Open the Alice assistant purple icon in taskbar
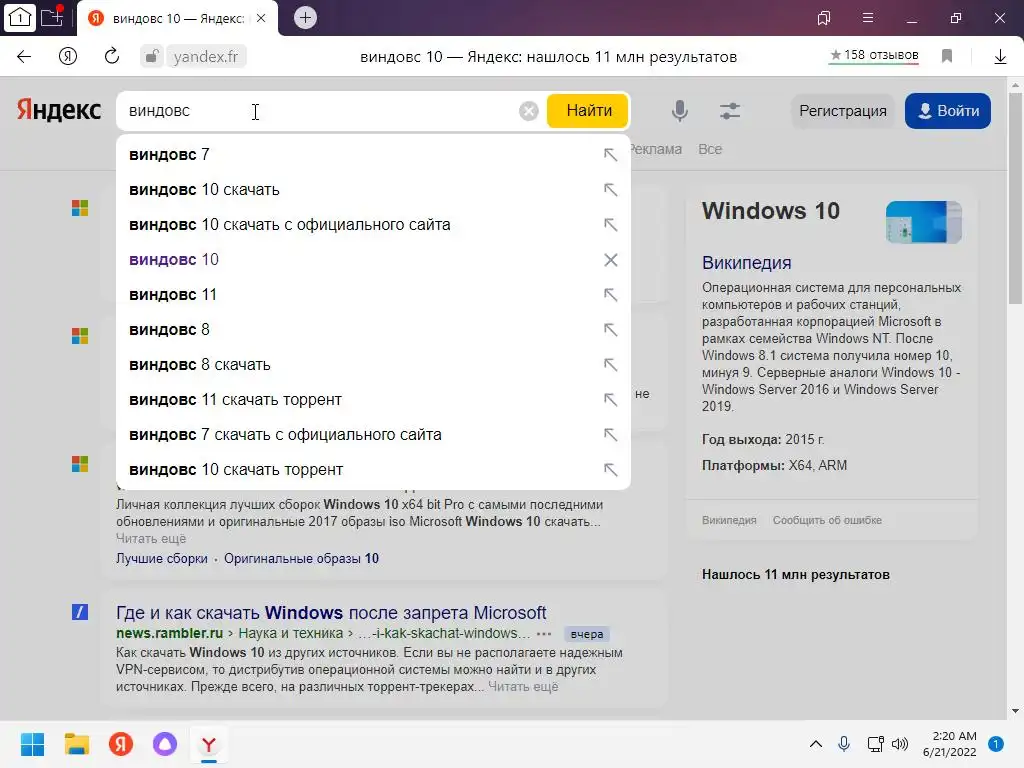The width and height of the screenshot is (1024, 768). (x=165, y=744)
